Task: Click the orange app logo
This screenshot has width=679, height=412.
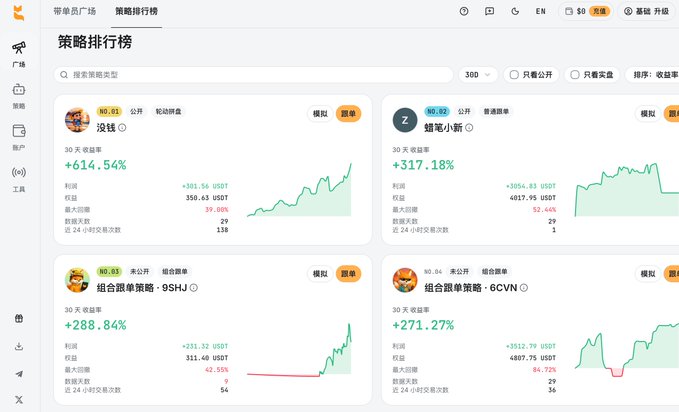Action: pyautogui.click(x=19, y=13)
